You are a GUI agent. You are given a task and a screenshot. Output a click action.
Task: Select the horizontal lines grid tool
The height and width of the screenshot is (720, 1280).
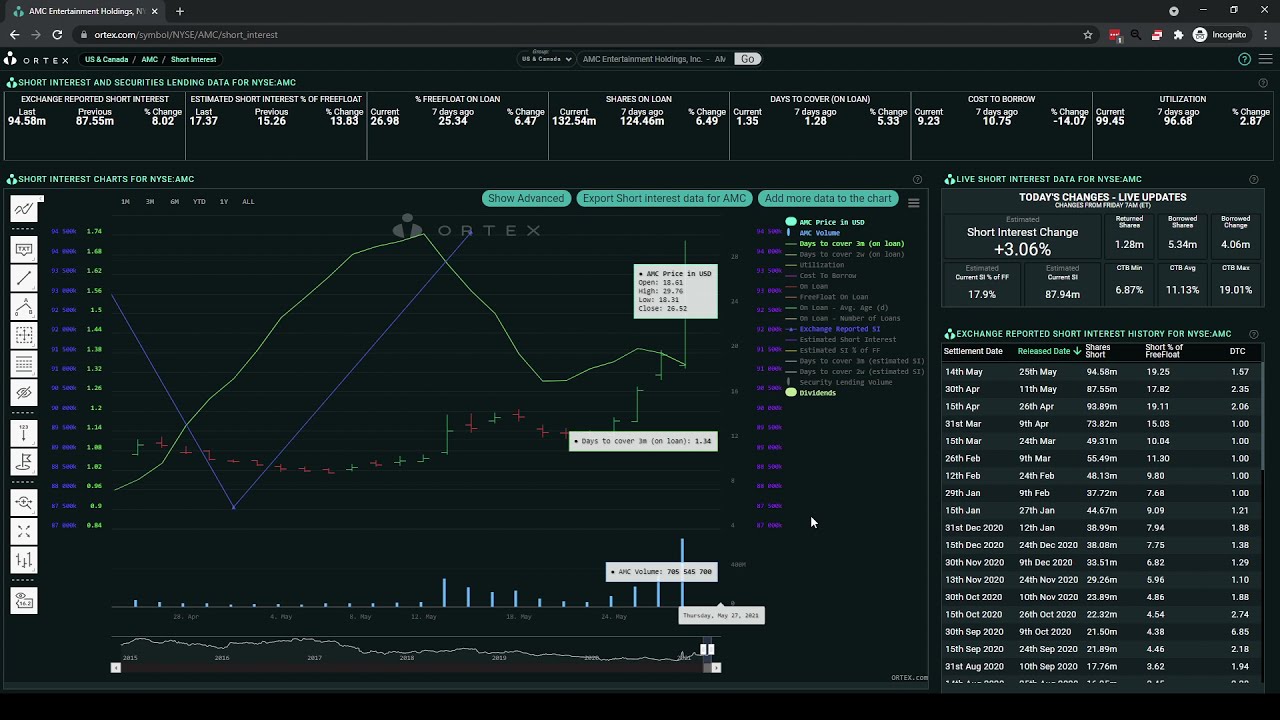coord(24,364)
